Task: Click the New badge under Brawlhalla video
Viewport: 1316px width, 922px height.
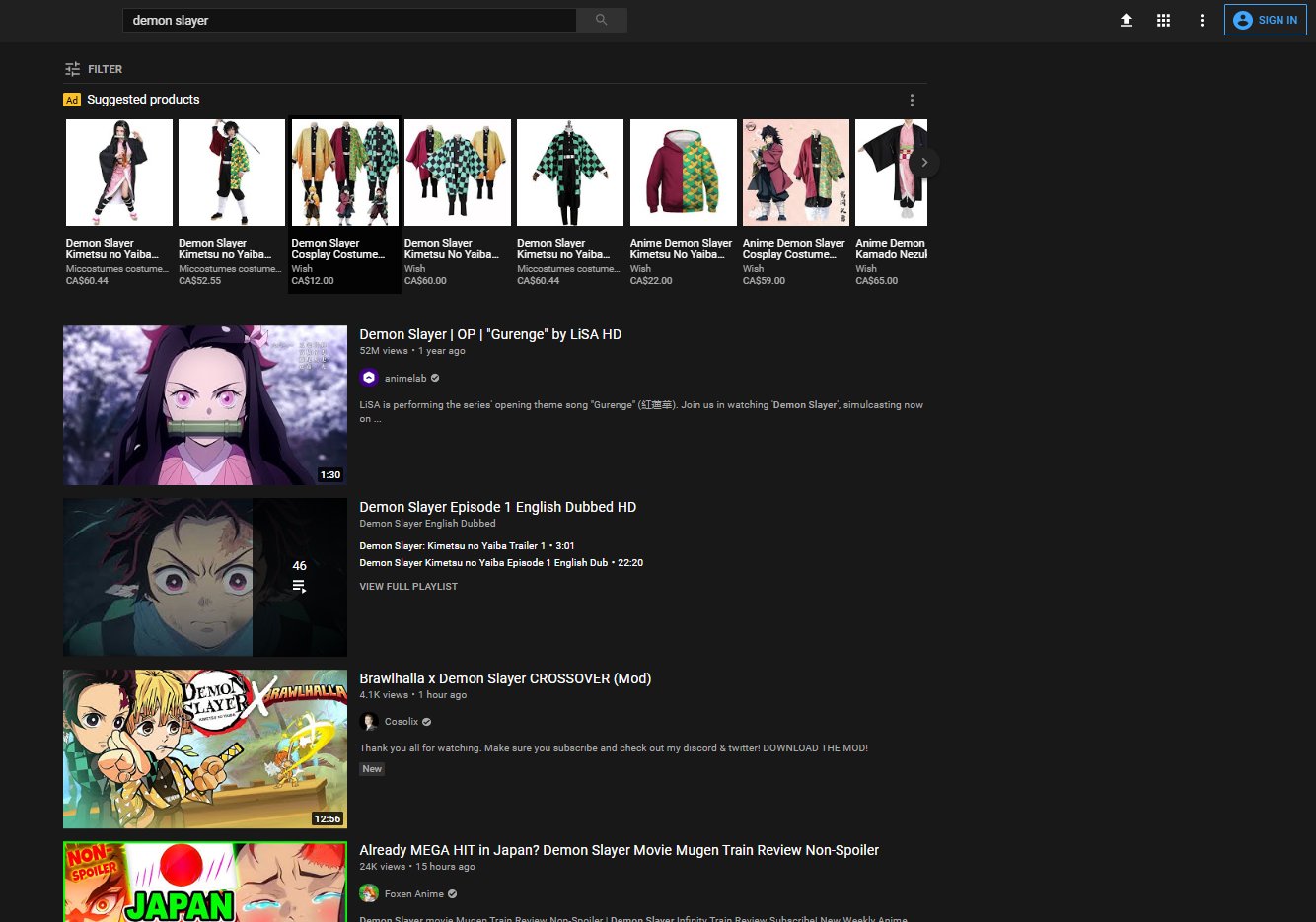Action: (372, 769)
